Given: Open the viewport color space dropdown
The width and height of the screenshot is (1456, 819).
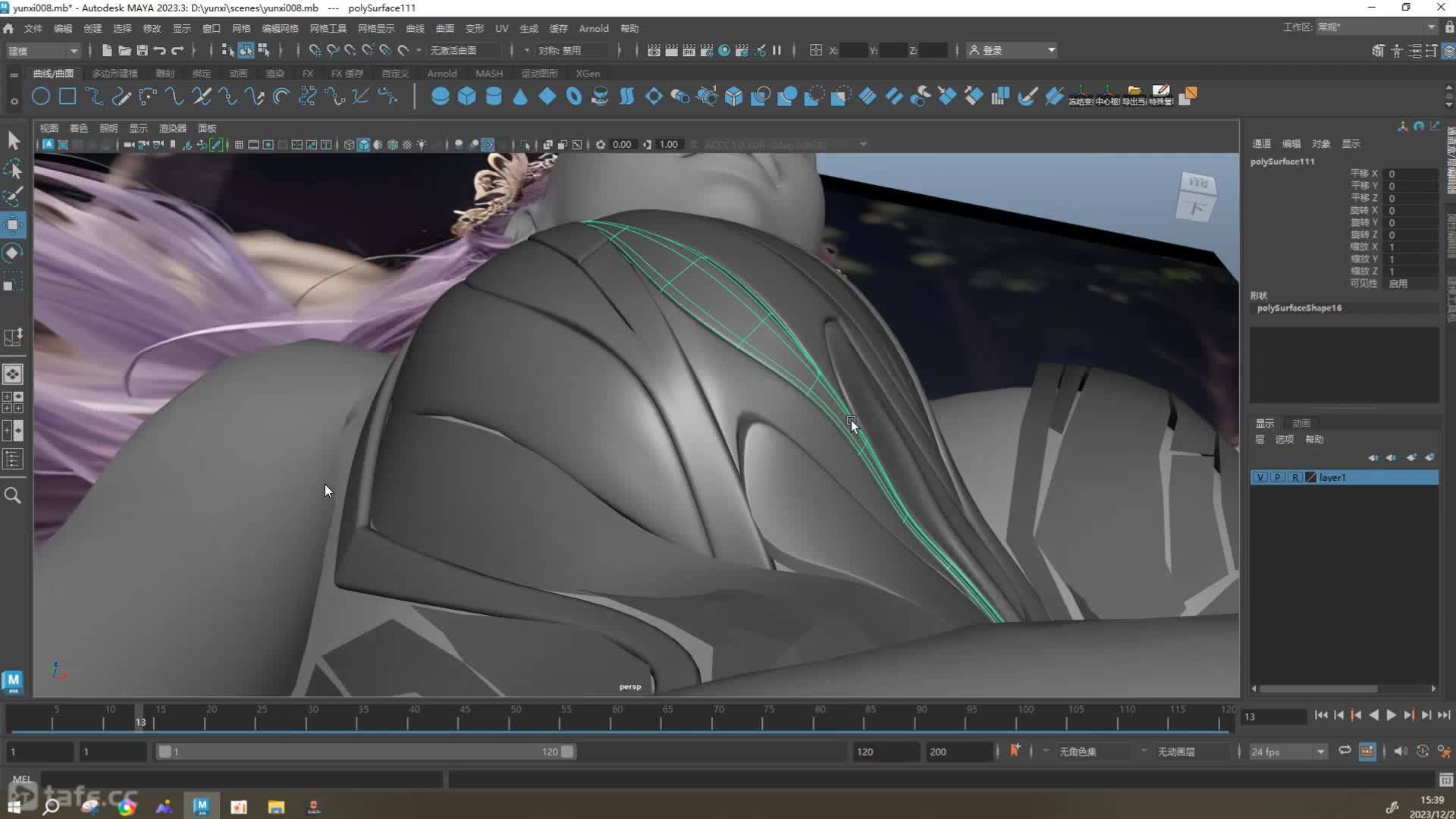Looking at the screenshot, I should (786, 144).
